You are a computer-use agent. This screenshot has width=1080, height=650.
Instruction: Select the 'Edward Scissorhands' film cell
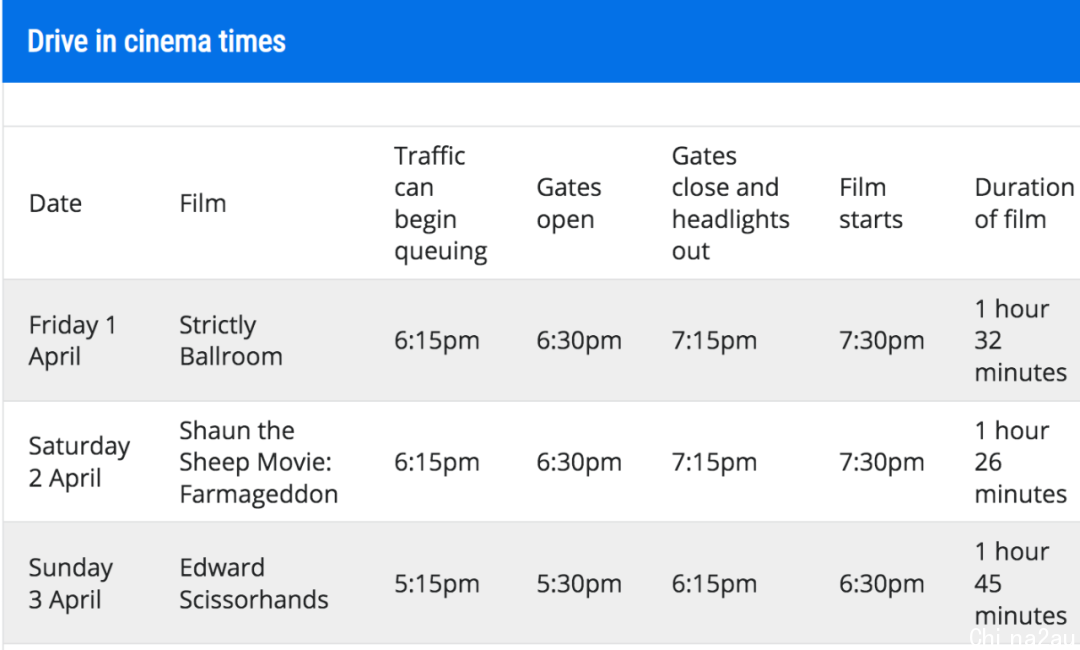coord(254,584)
